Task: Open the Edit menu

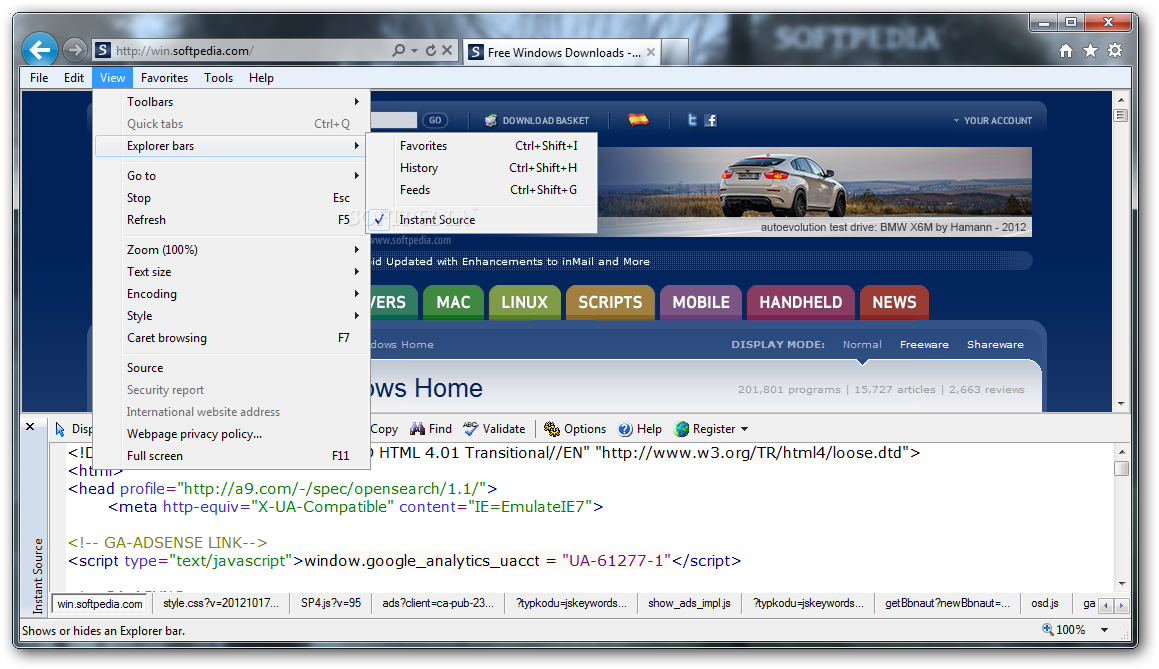Action: (74, 78)
